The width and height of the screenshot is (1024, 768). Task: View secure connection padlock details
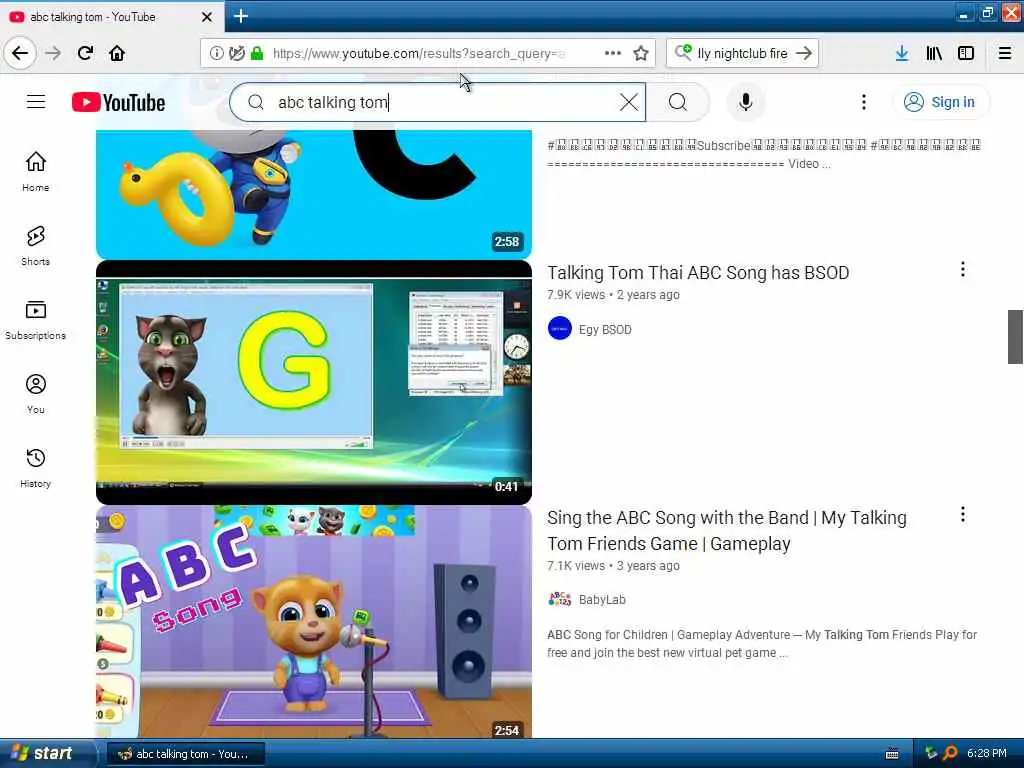[x=257, y=54]
